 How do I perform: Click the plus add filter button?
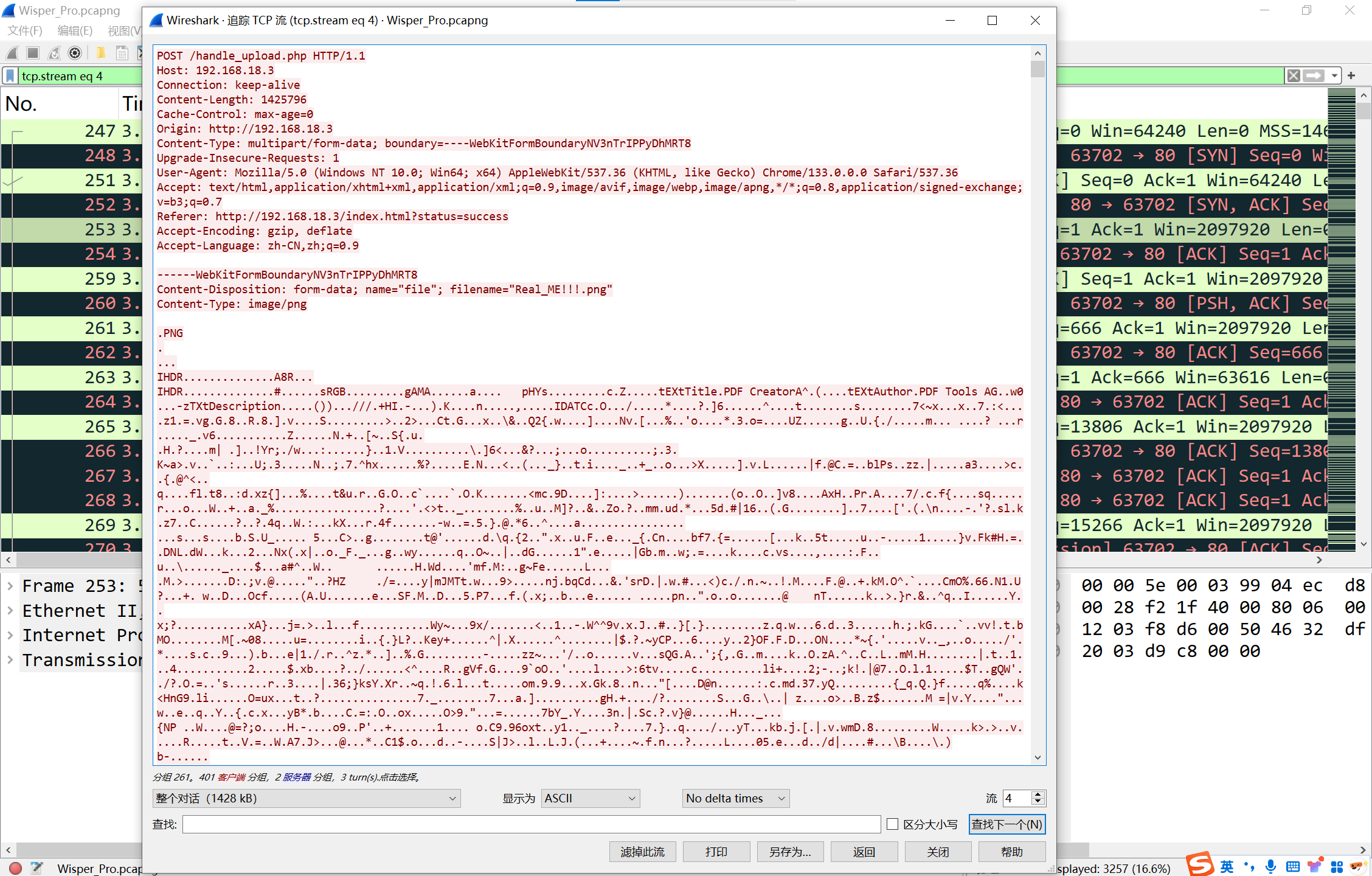coord(1351,76)
